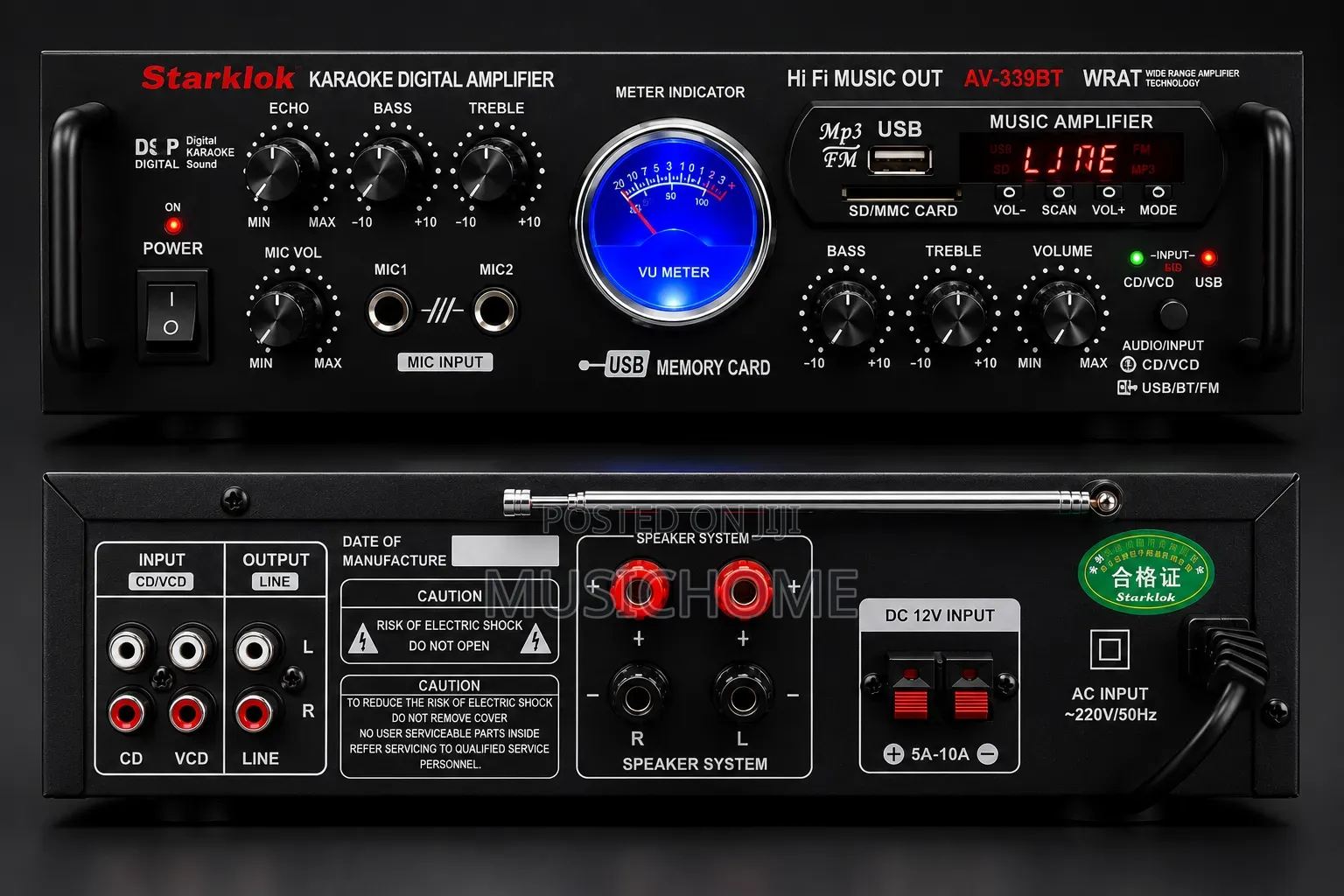Click the Hi Fi MUSIC OUT text
Screen dimensions: 1344x896
(864, 79)
